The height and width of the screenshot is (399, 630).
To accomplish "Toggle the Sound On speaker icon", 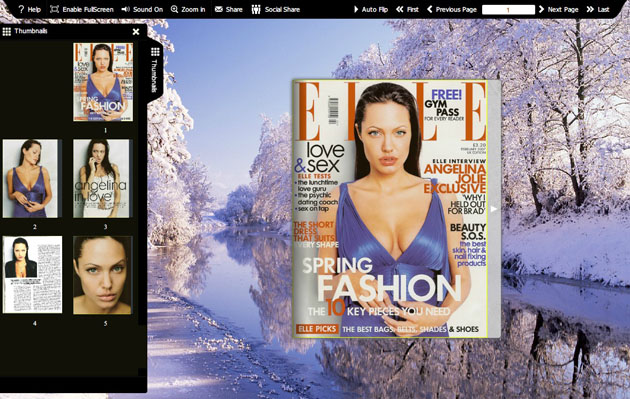I will click(125, 9).
